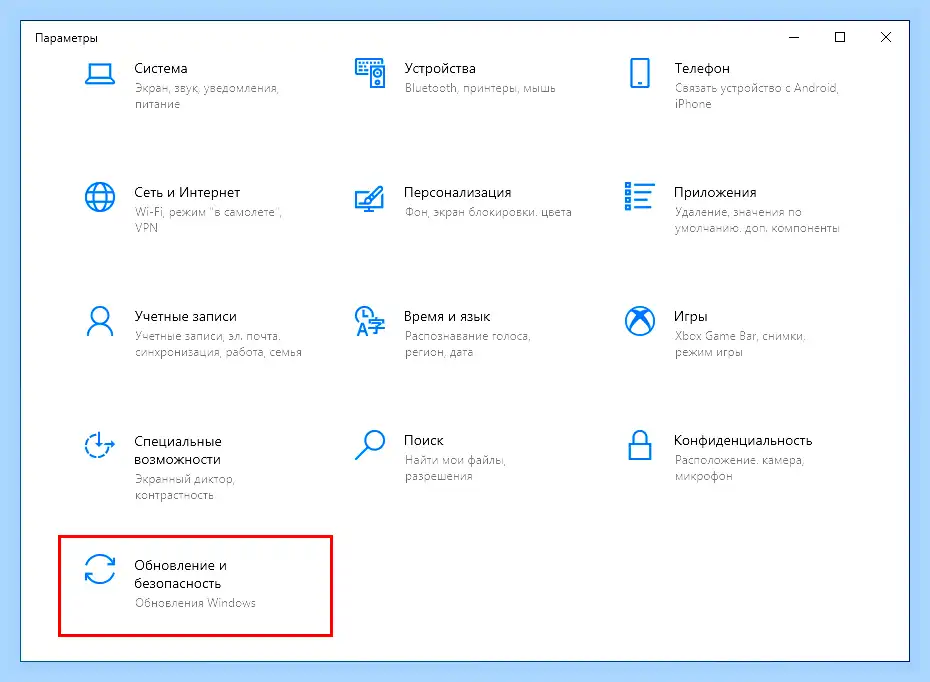
Task: Click description 'Wi-Fi, режим "в самолете", VPN'
Action: click(208, 220)
